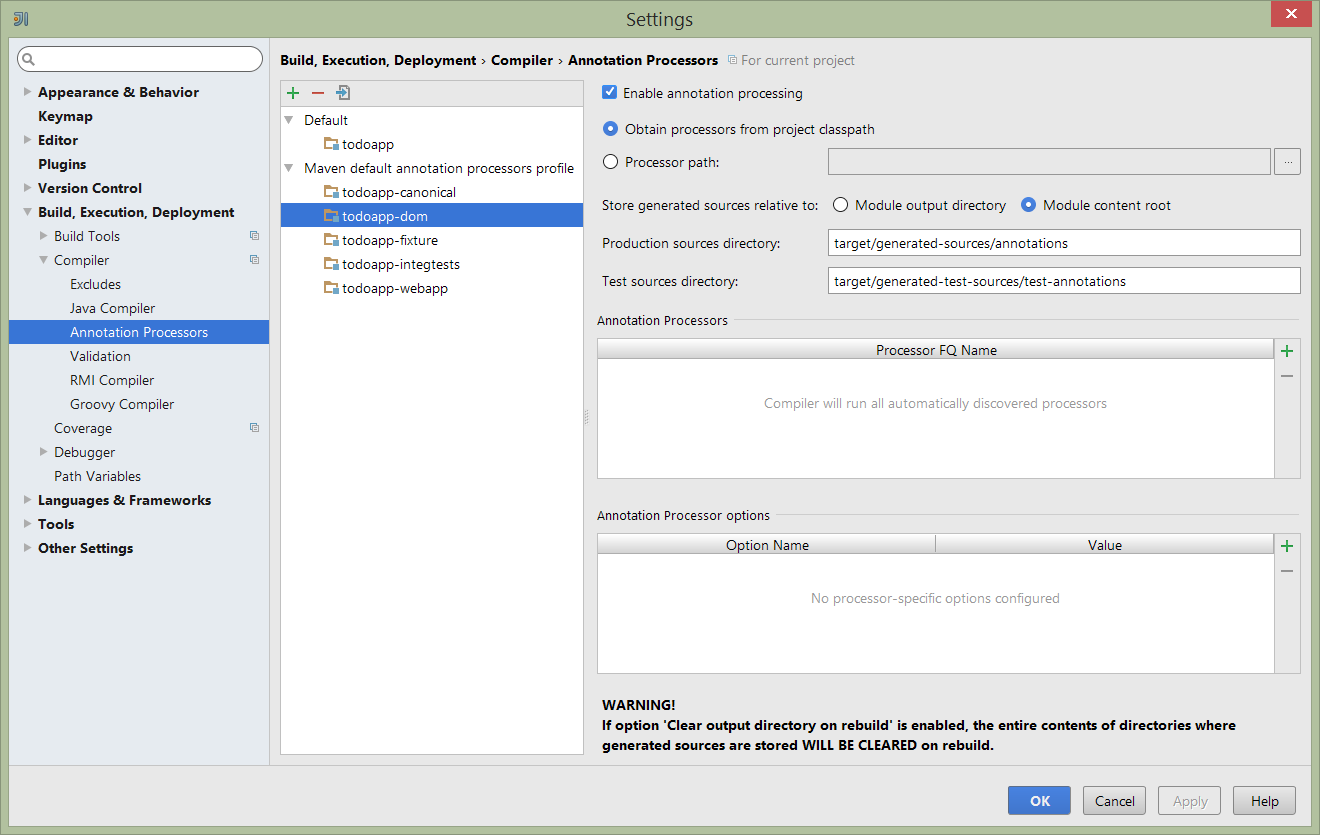1320x835 pixels.
Task: Expand the Appearance & Behavior section
Action: tap(28, 92)
